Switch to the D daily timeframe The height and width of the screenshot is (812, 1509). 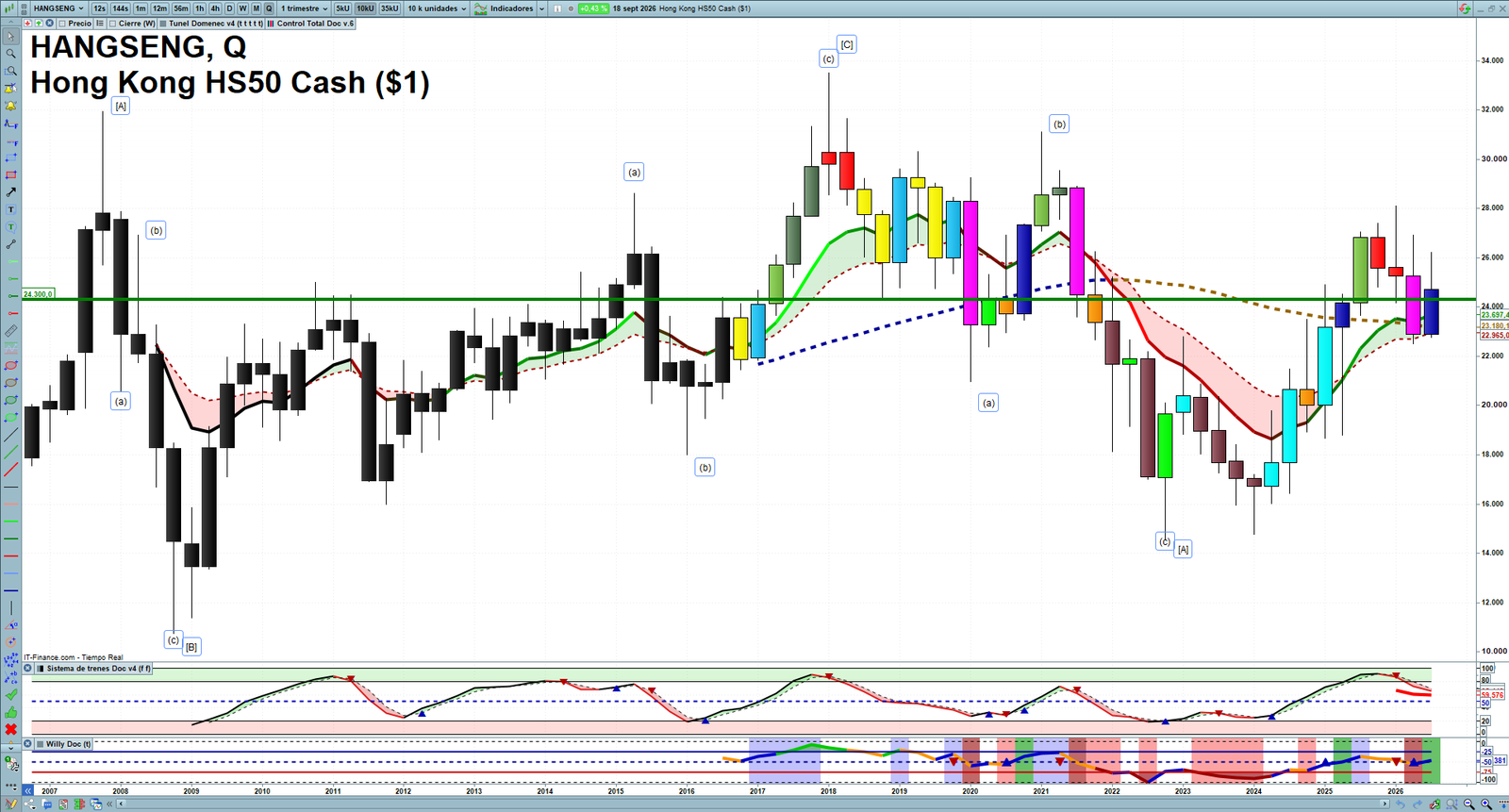click(x=229, y=8)
